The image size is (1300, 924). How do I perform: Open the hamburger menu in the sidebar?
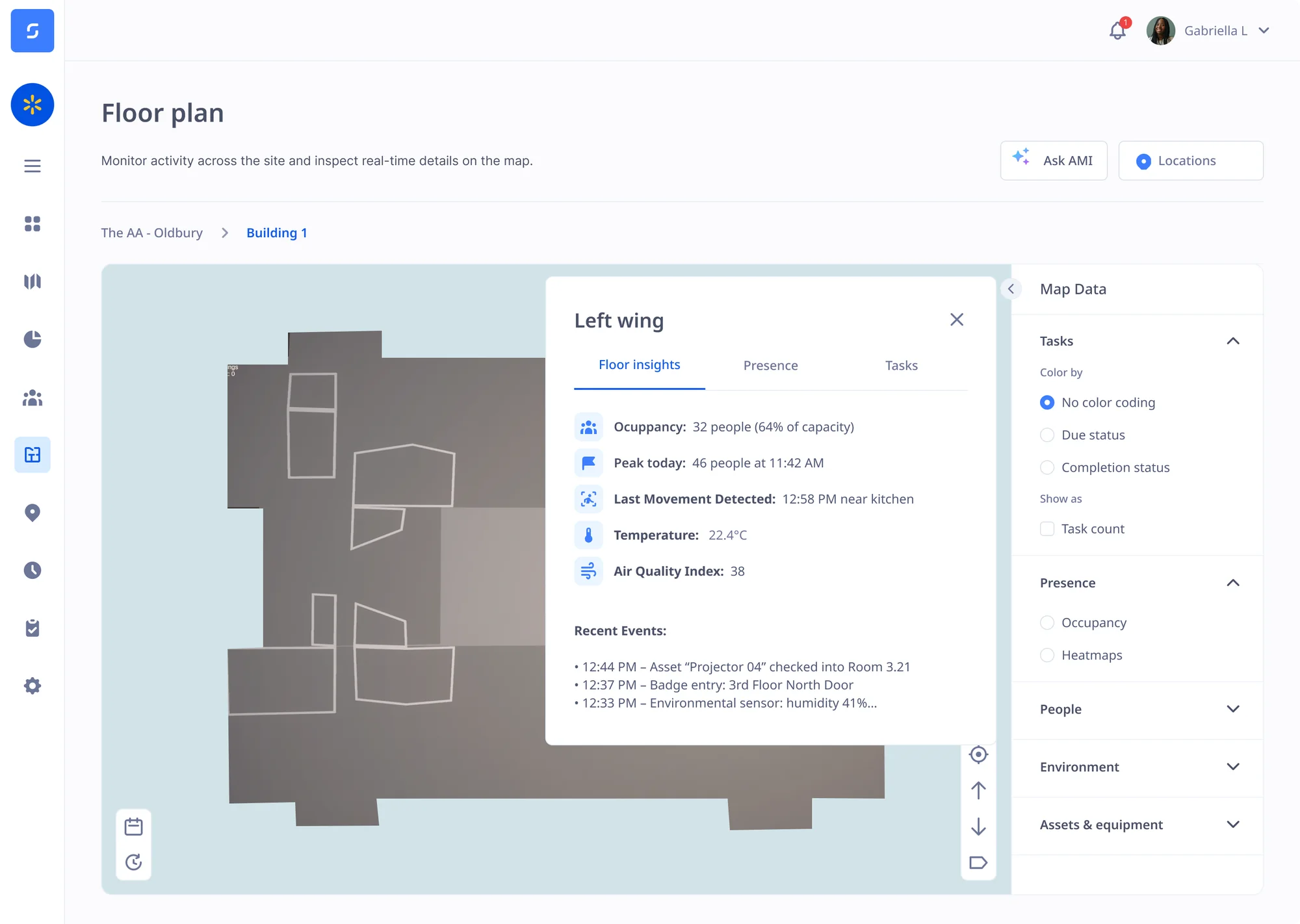click(x=32, y=166)
